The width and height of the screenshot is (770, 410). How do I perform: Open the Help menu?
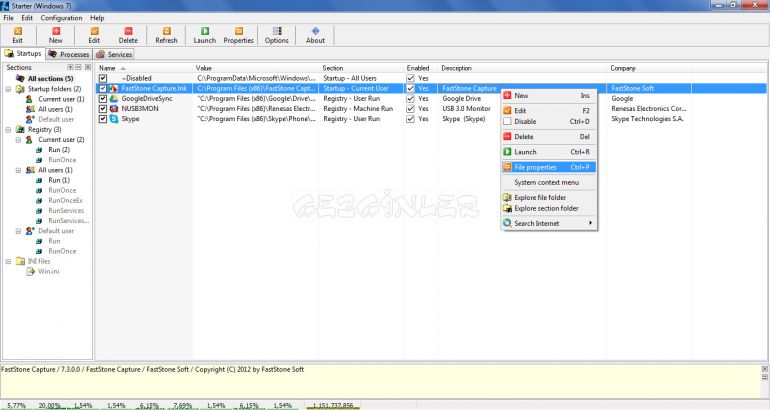(x=97, y=18)
